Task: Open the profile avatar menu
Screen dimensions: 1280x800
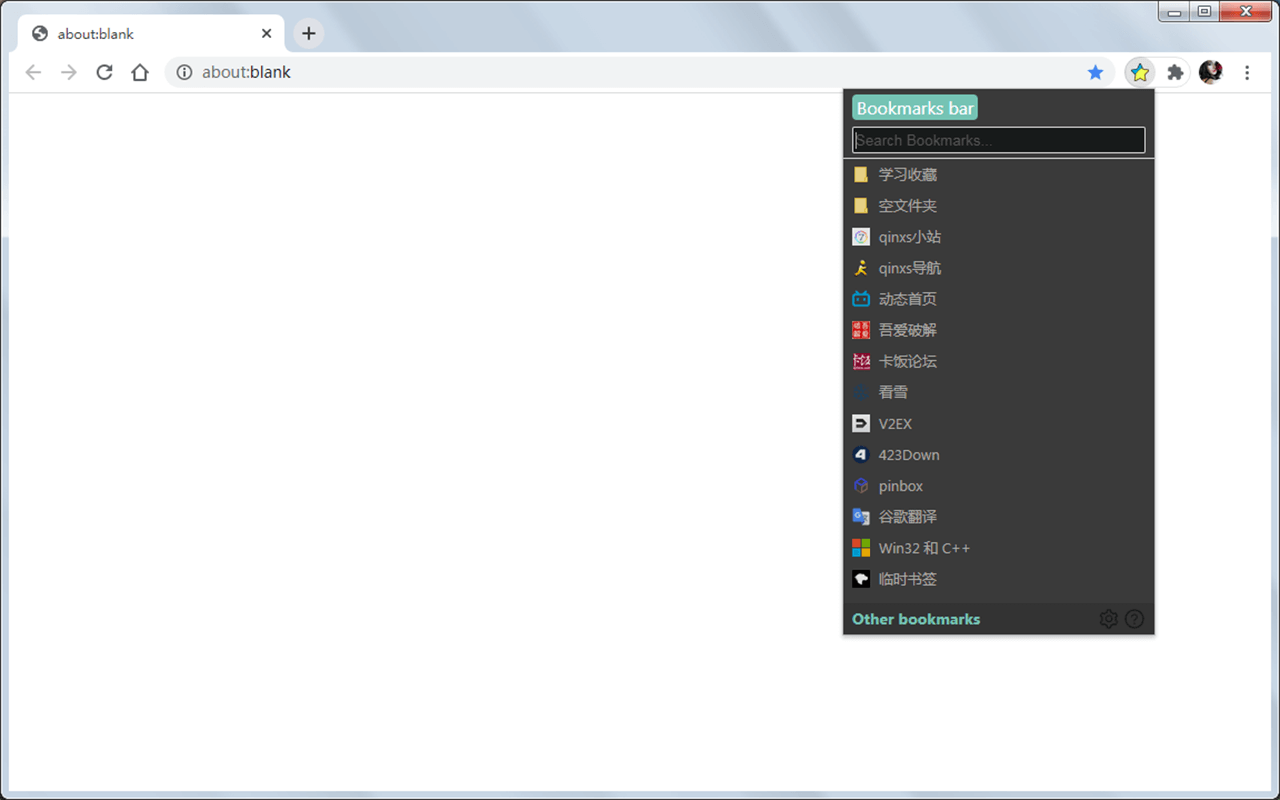Action: point(1211,72)
